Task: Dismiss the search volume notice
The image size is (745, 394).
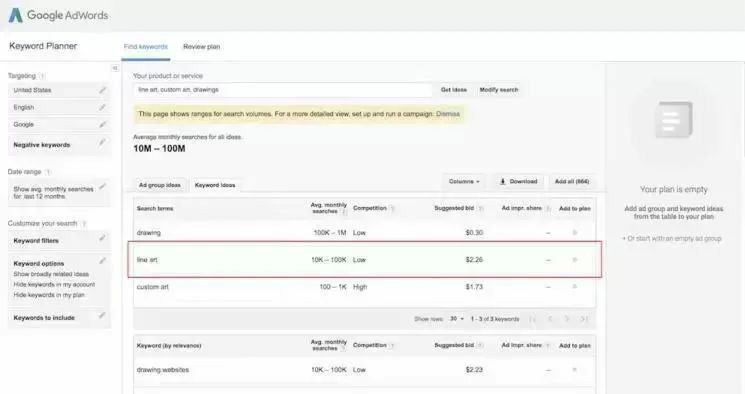Action: pos(448,114)
